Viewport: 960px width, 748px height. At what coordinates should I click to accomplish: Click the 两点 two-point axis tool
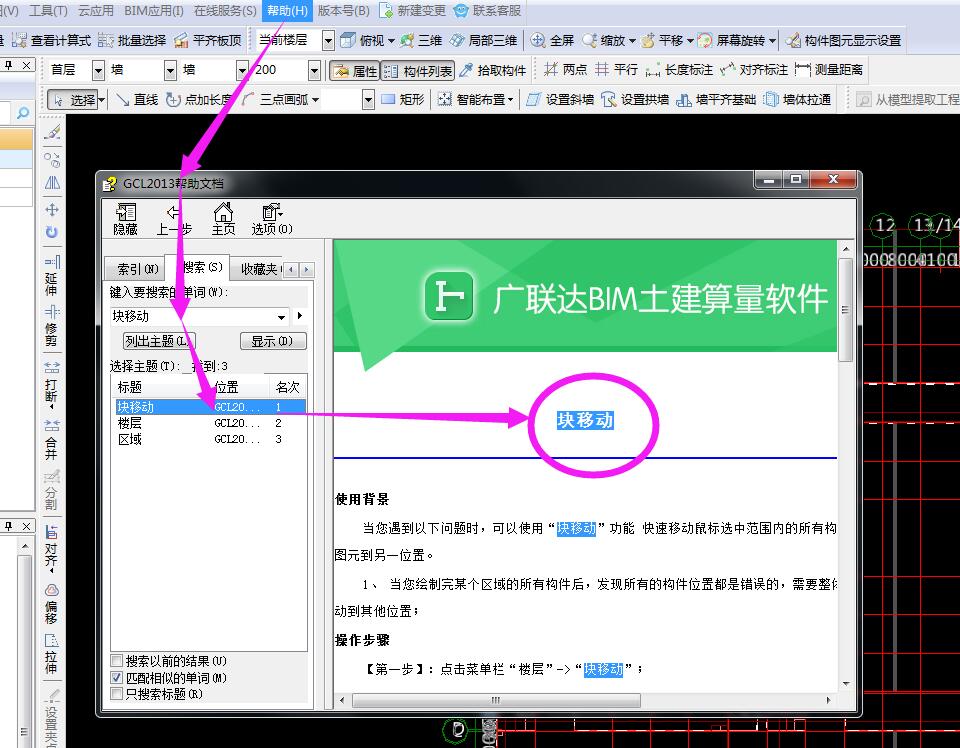coord(565,70)
